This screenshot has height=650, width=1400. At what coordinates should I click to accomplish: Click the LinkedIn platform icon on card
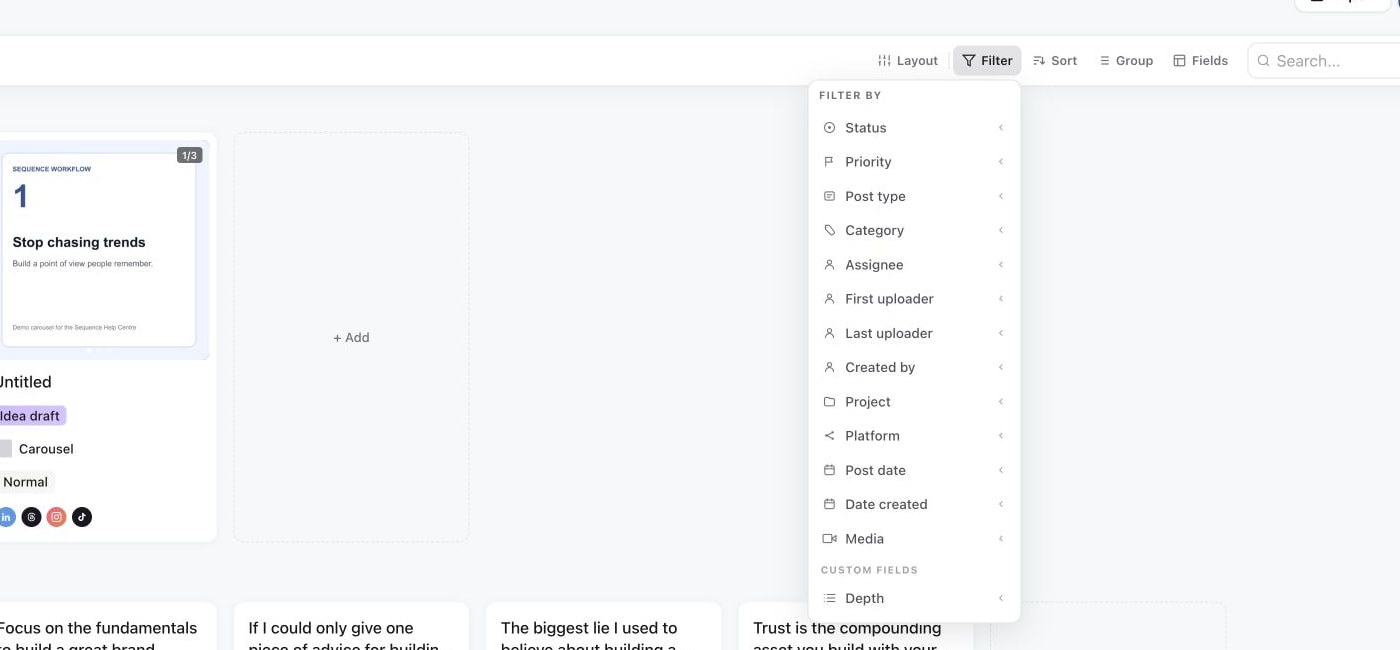click(6, 517)
